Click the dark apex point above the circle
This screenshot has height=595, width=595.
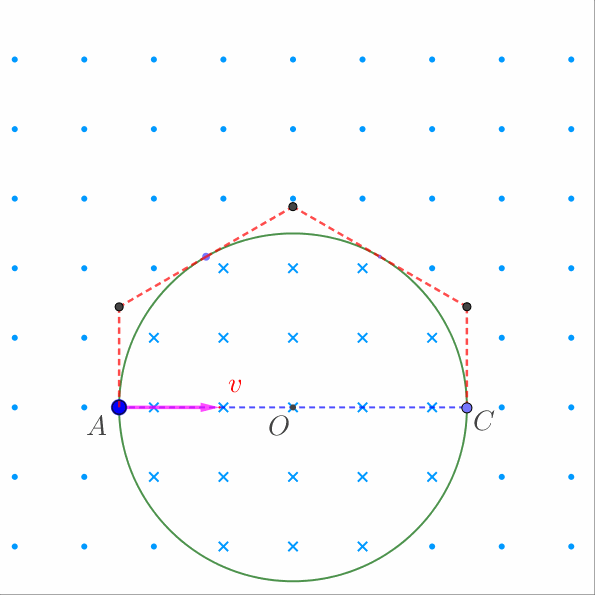point(293,206)
